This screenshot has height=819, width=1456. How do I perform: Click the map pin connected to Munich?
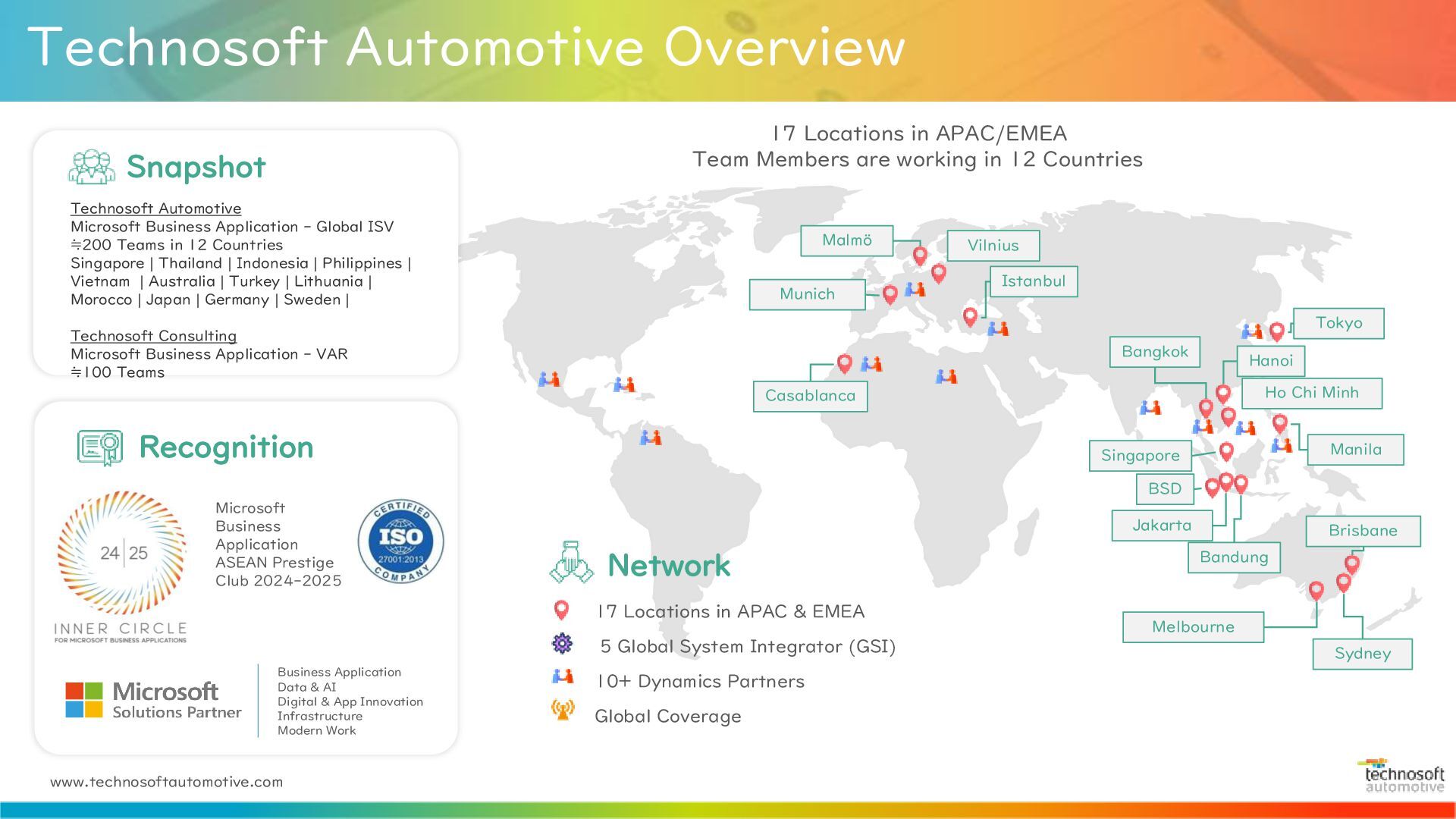pos(890,294)
